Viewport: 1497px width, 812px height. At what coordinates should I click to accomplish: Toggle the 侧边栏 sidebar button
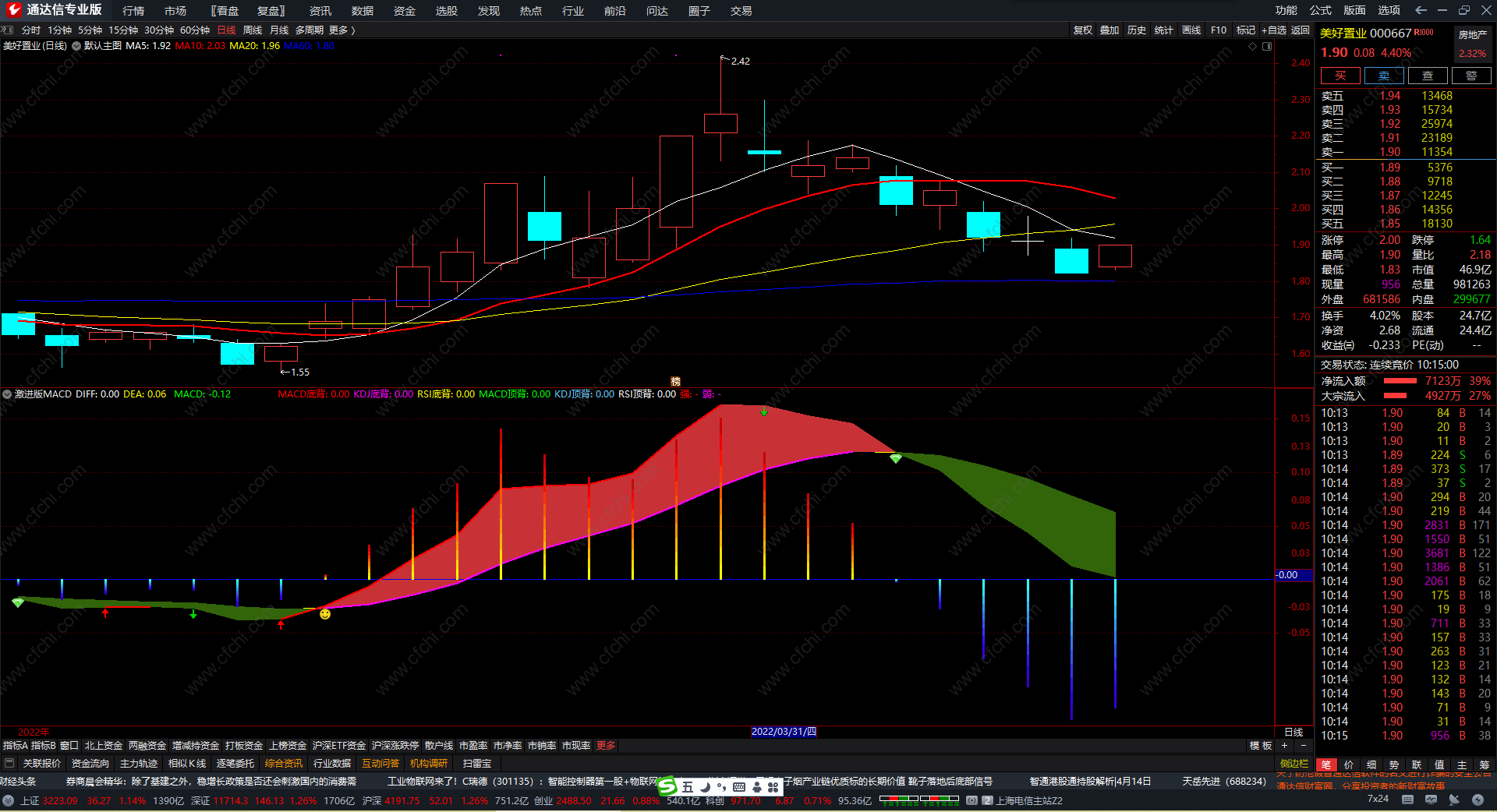(x=1294, y=764)
